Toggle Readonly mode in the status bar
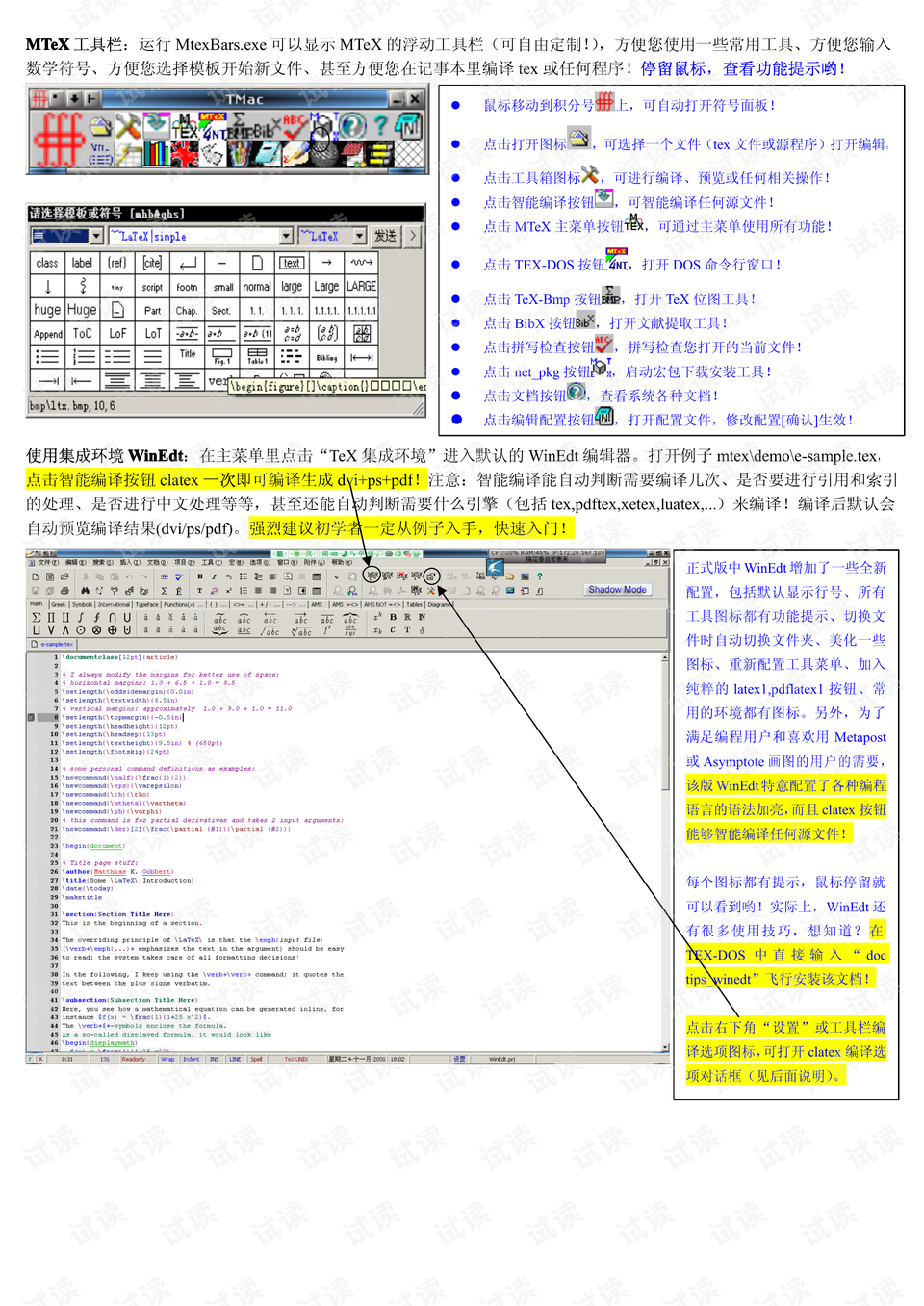The width and height of the screenshot is (924, 1306). [x=135, y=1058]
